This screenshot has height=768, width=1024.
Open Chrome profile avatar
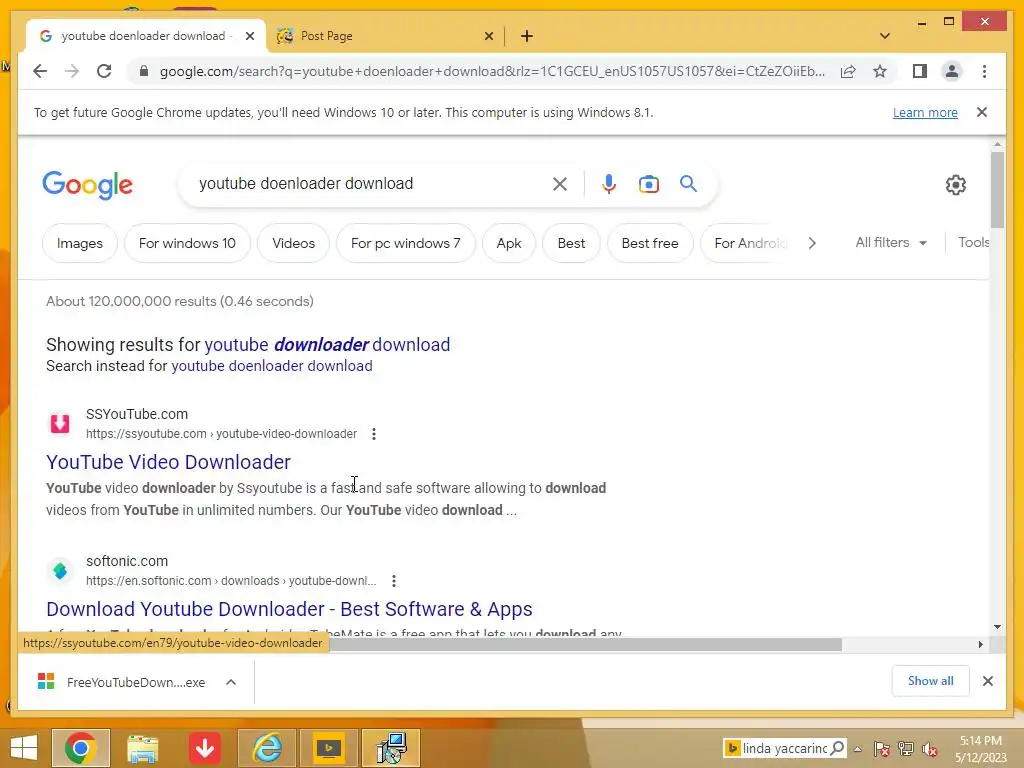pos(952,71)
